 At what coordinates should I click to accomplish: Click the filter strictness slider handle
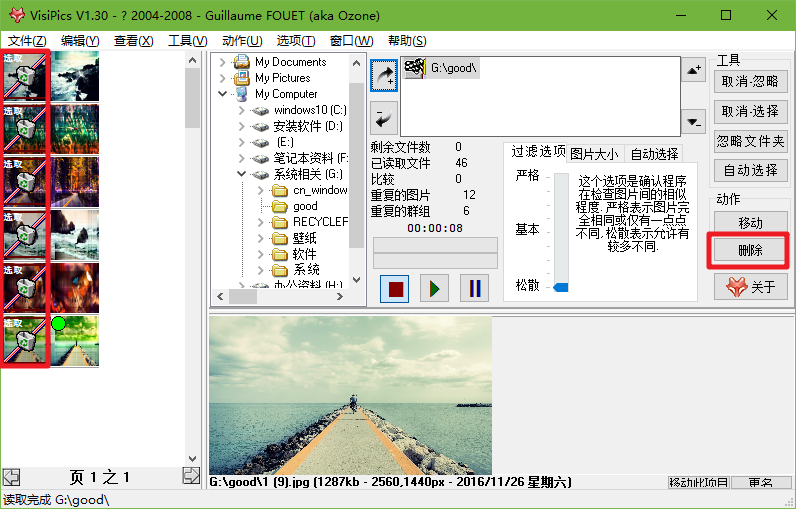(x=561, y=287)
